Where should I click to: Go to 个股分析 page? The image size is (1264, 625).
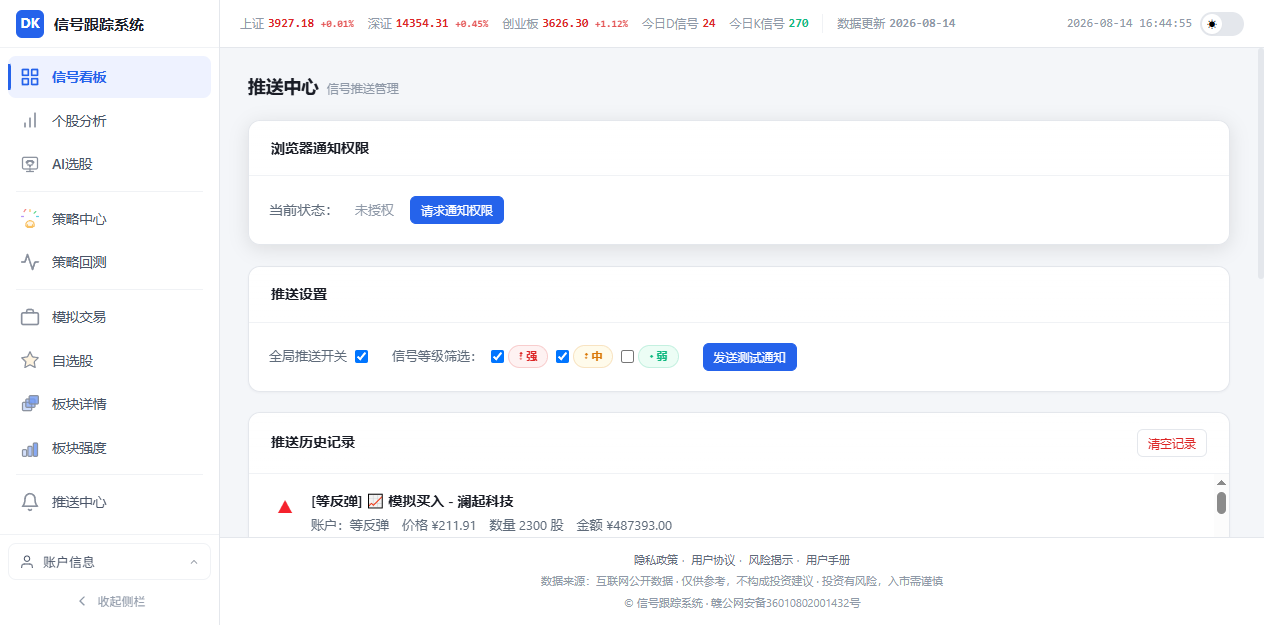pos(110,121)
